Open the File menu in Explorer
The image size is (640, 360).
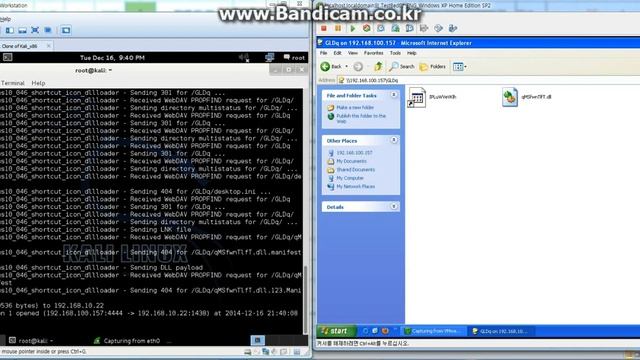pyautogui.click(x=324, y=53)
